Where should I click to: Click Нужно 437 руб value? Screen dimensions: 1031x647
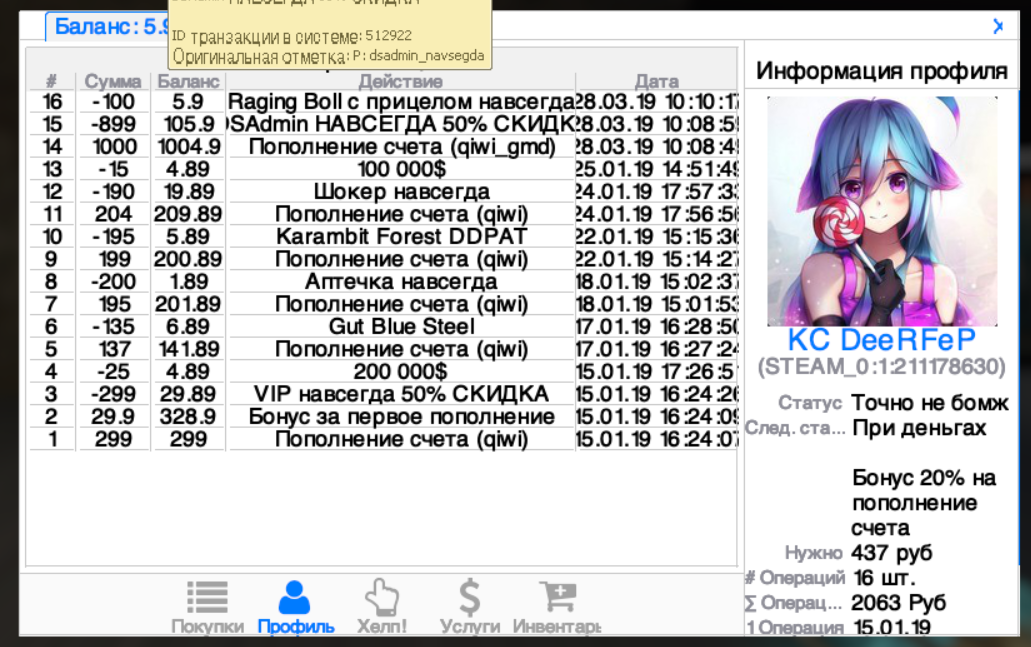[x=892, y=553]
